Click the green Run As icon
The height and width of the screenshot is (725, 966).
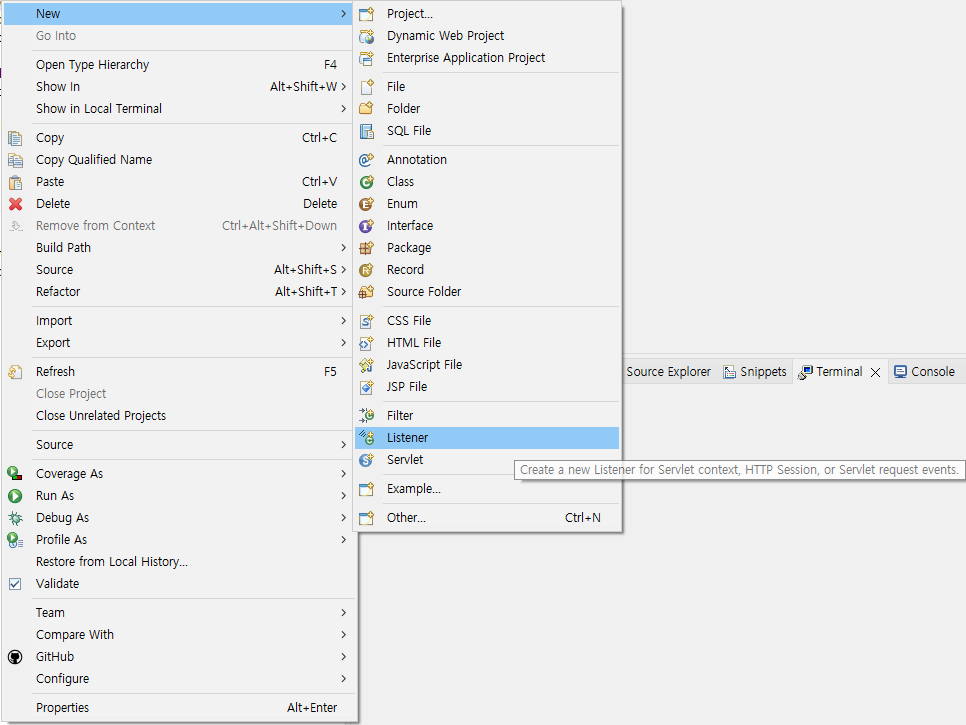click(15, 496)
